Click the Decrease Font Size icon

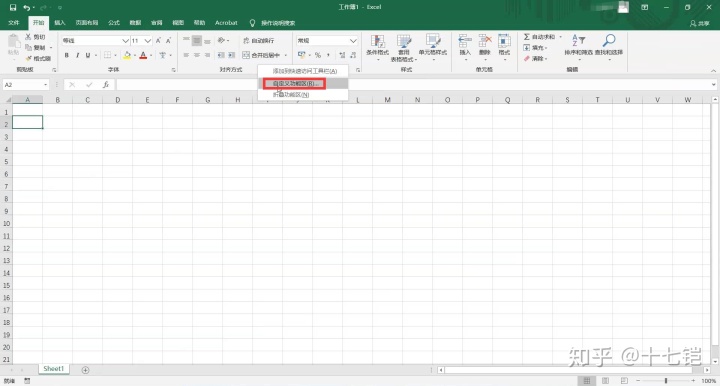[169, 41]
